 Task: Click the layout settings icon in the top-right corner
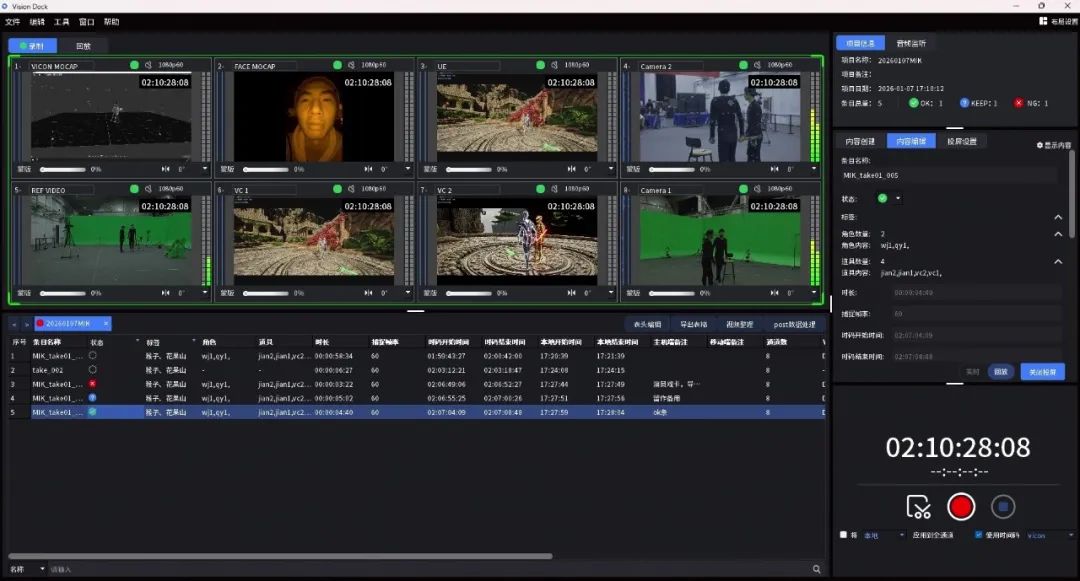(1043, 21)
